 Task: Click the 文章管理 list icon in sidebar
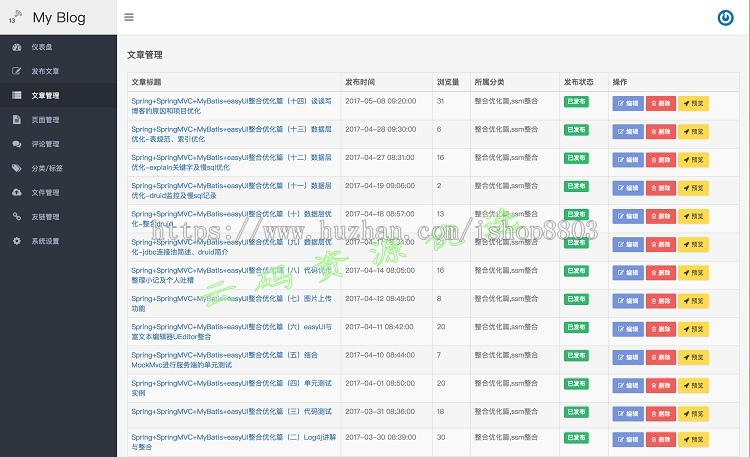(17, 95)
